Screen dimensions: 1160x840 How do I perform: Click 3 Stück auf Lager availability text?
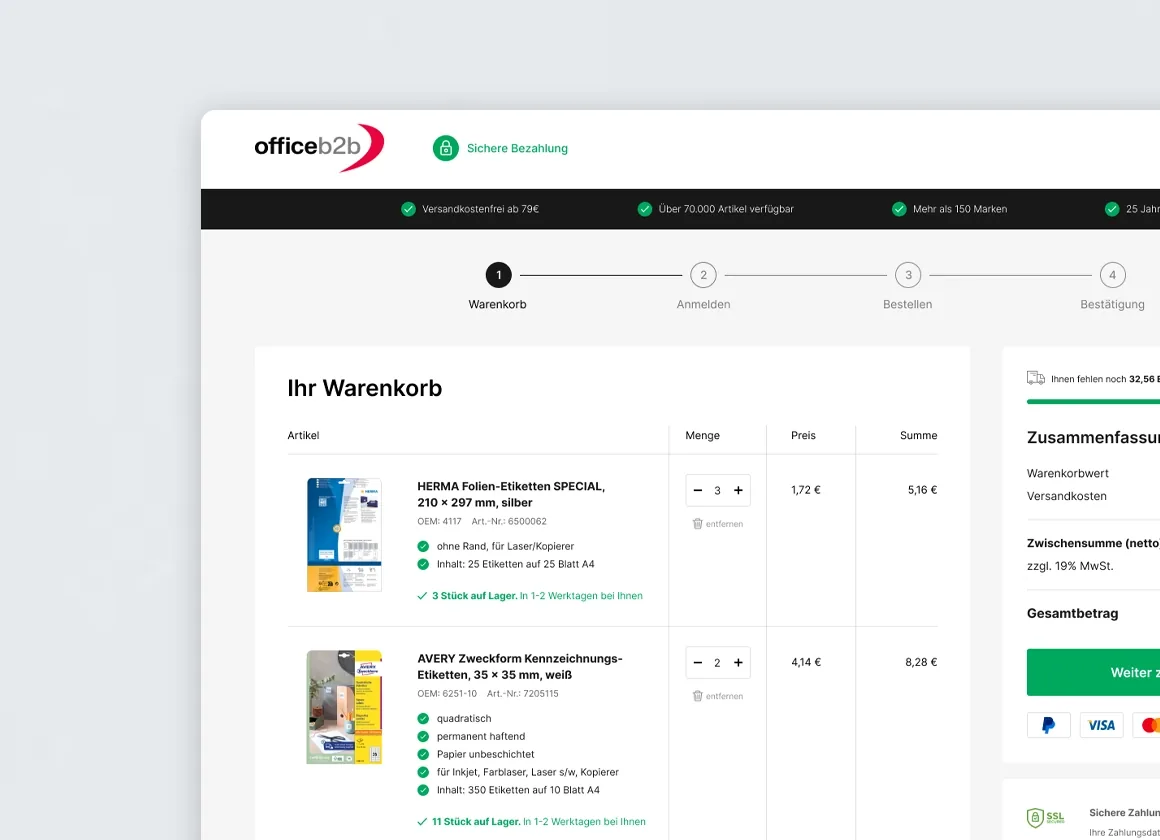pyautogui.click(x=474, y=596)
